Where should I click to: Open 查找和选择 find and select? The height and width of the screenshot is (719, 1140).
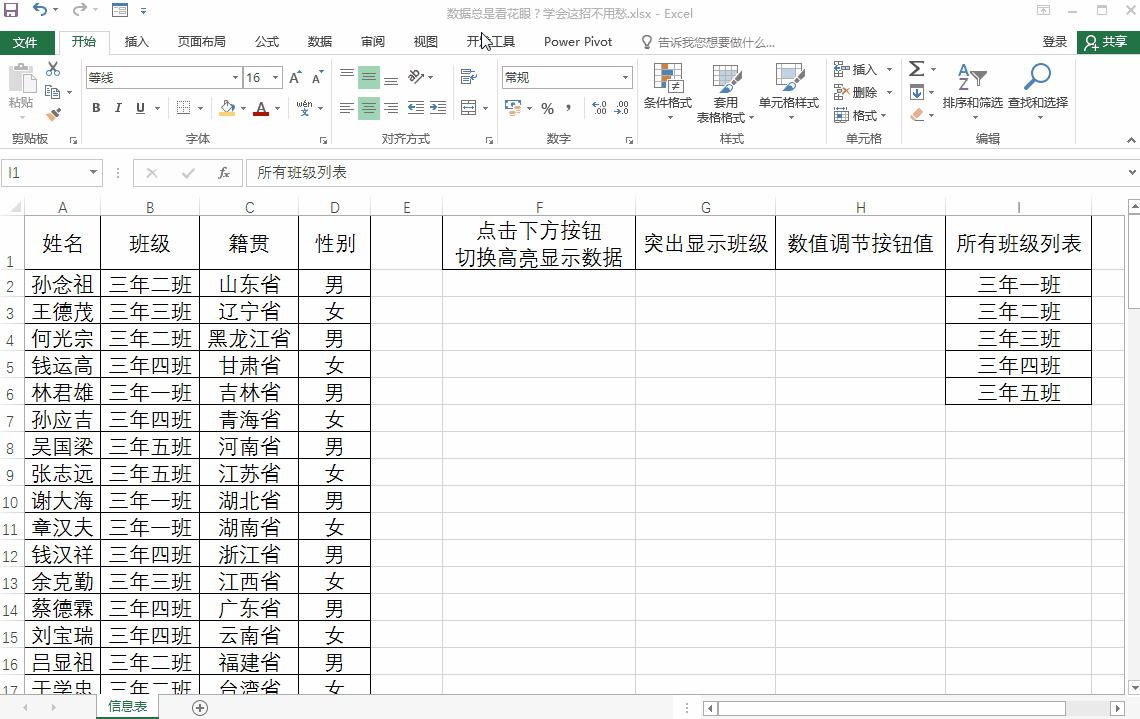[x=1037, y=91]
